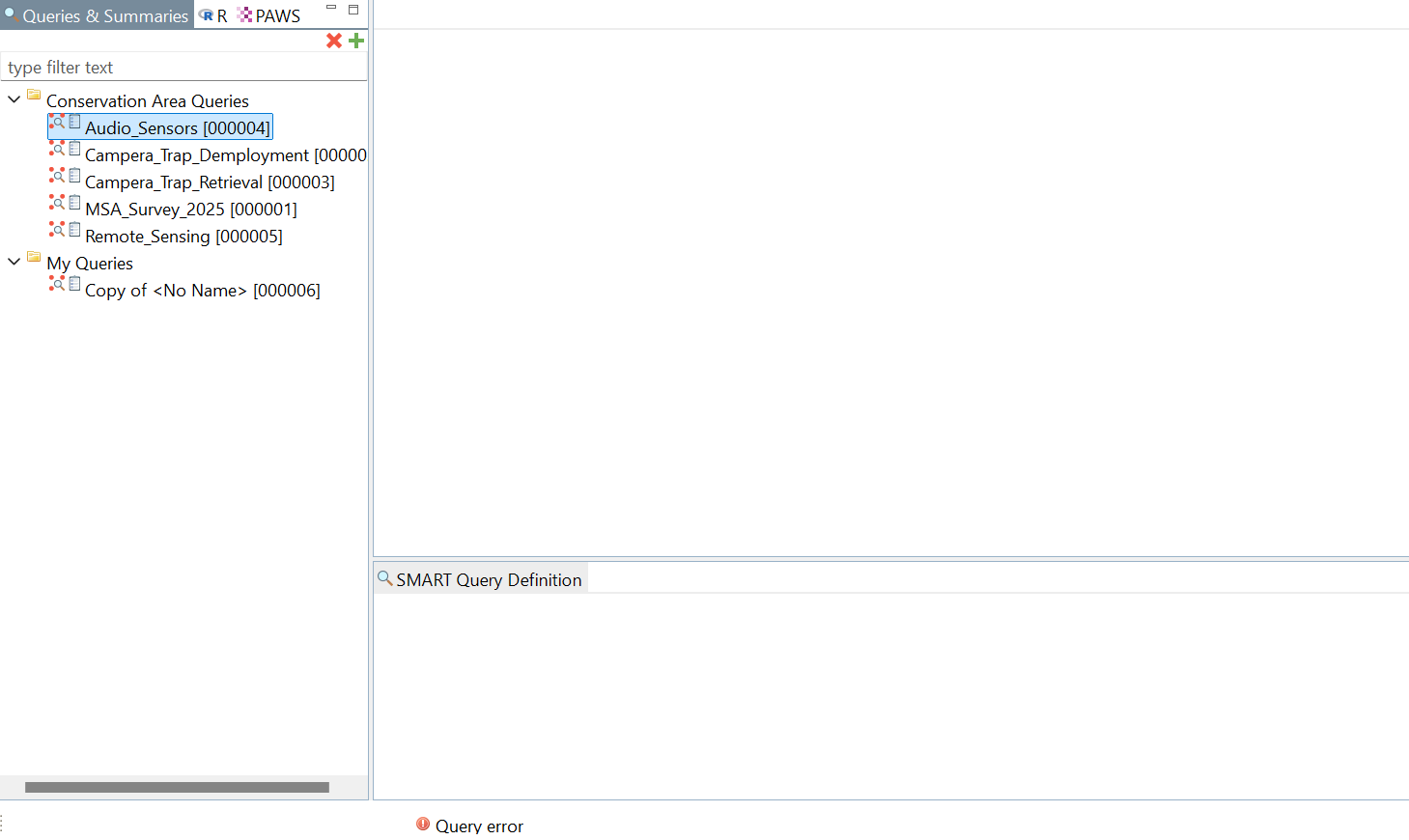Select the Audio_Sensors query
Screen dimensions: 1409x840
click(x=177, y=128)
